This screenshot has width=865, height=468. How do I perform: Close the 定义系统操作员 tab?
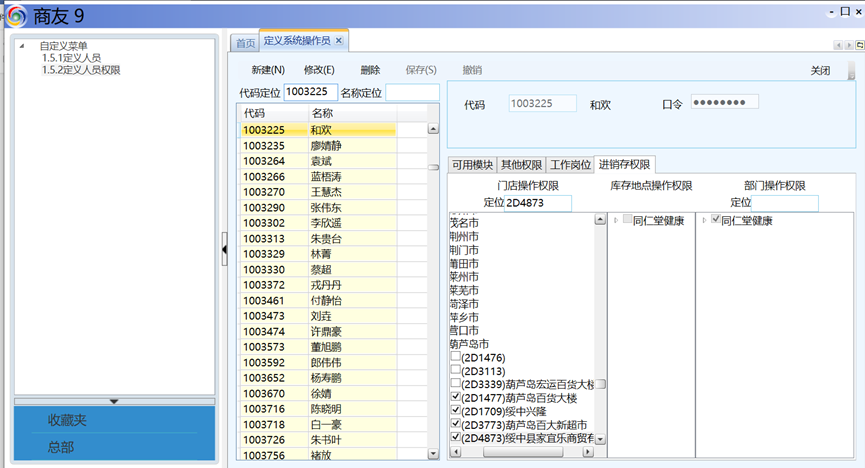(x=339, y=40)
